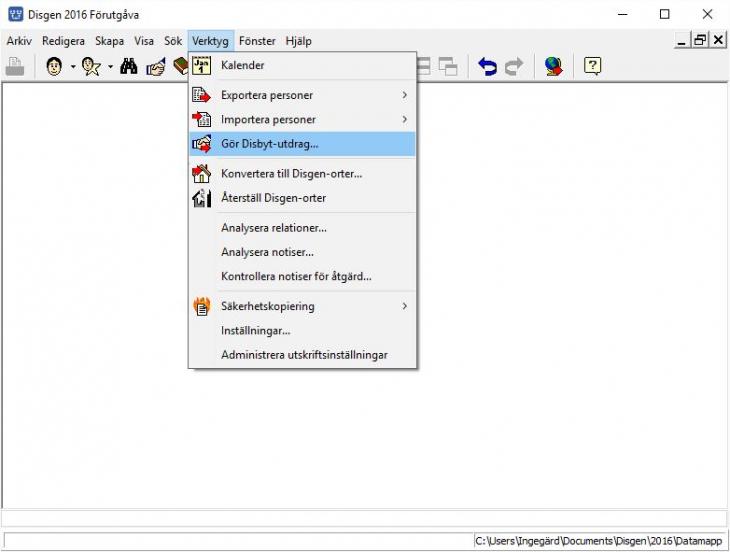Choose Analysera notiser... entry

302,252
